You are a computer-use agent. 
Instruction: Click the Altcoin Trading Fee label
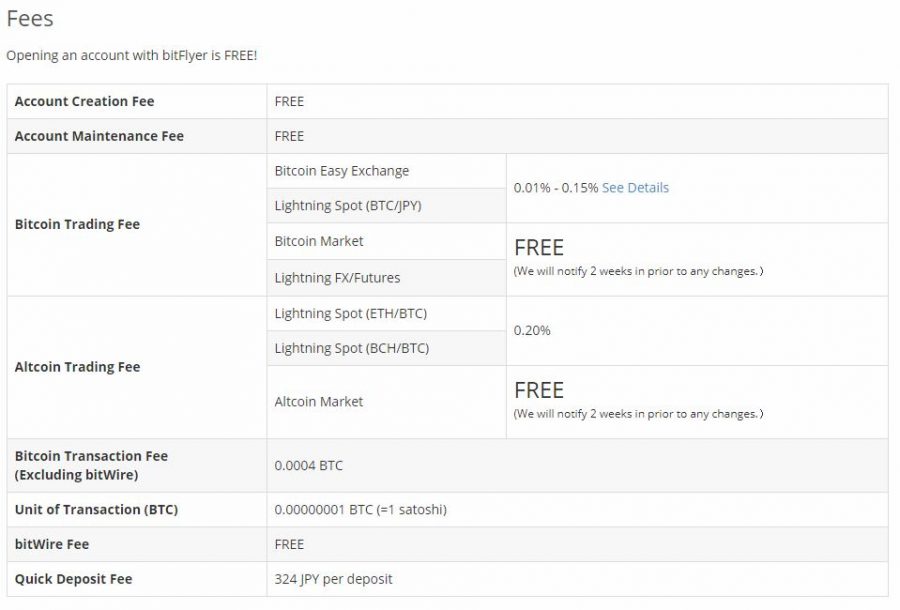coord(77,367)
